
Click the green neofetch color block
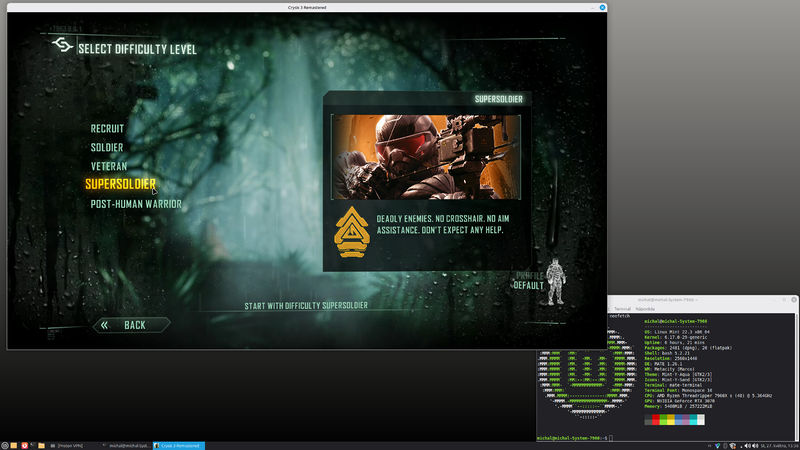click(663, 419)
